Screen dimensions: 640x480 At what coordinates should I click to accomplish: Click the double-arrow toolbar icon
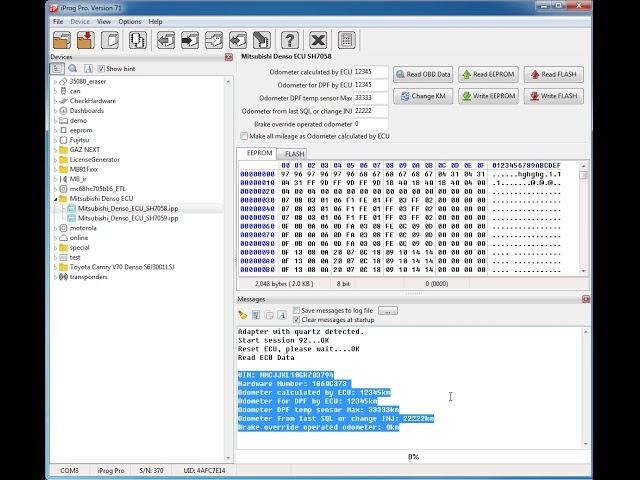pyautogui.click(x=238, y=40)
